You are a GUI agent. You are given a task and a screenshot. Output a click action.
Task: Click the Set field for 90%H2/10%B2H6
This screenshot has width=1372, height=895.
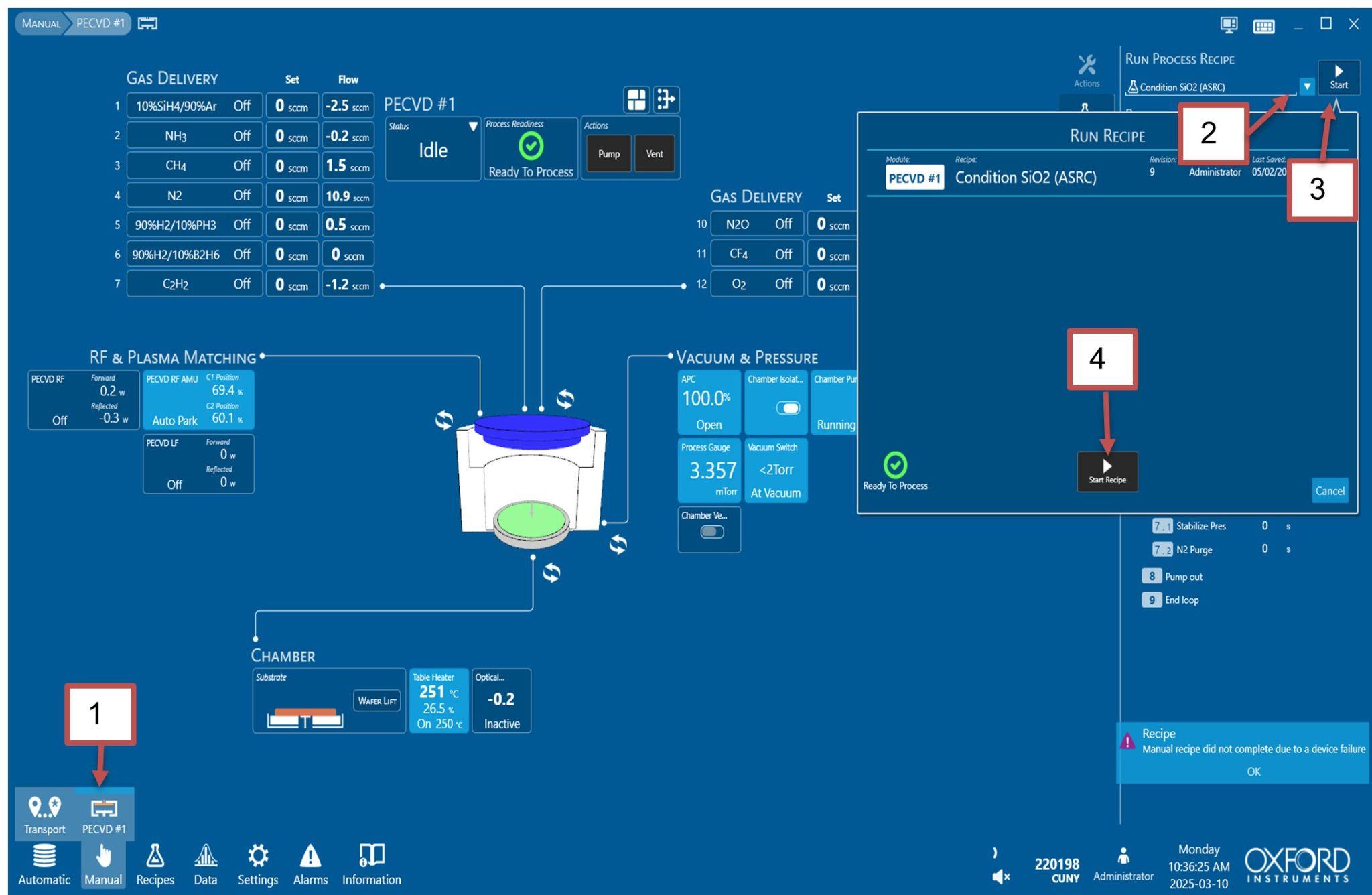292,255
